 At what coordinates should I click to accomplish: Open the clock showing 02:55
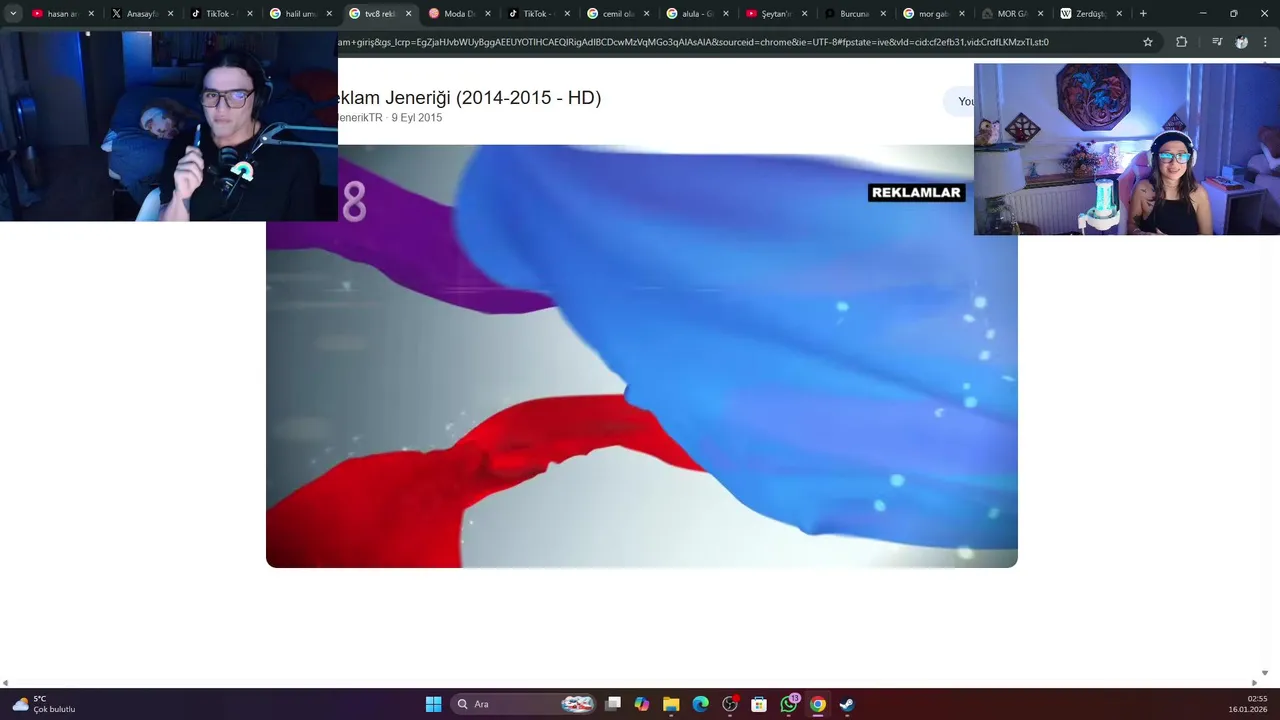click(1248, 704)
